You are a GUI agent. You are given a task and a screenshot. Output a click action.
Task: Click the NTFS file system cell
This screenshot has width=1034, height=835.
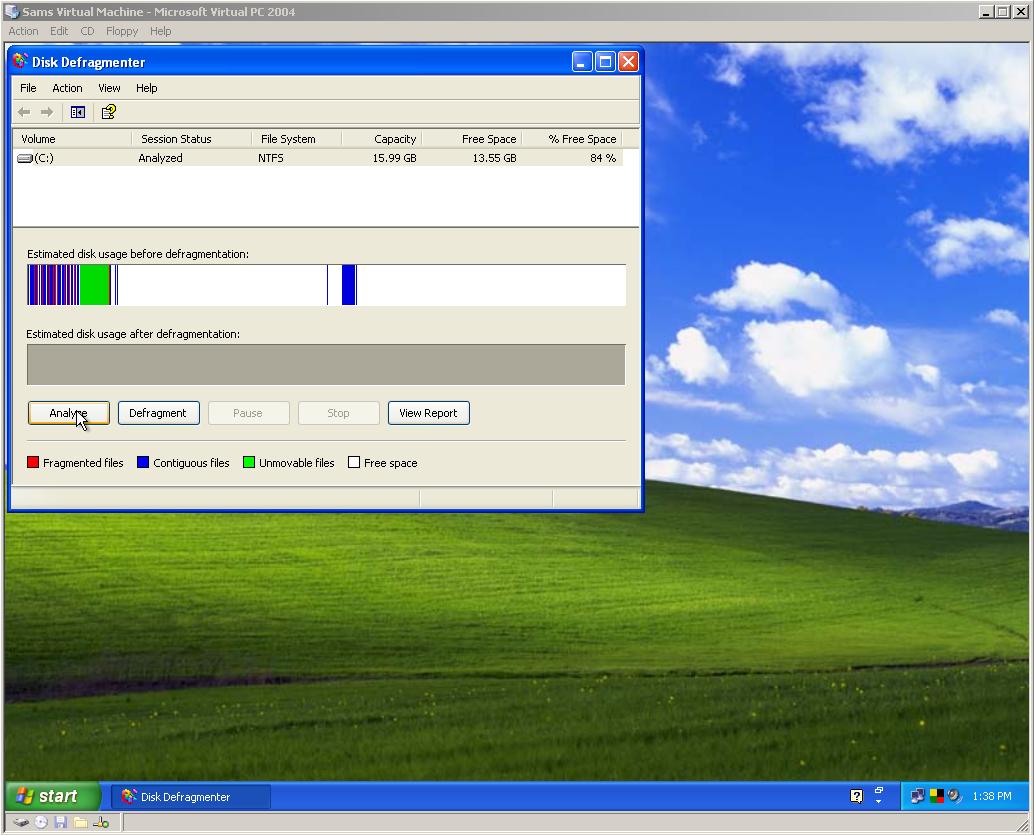pyautogui.click(x=271, y=158)
